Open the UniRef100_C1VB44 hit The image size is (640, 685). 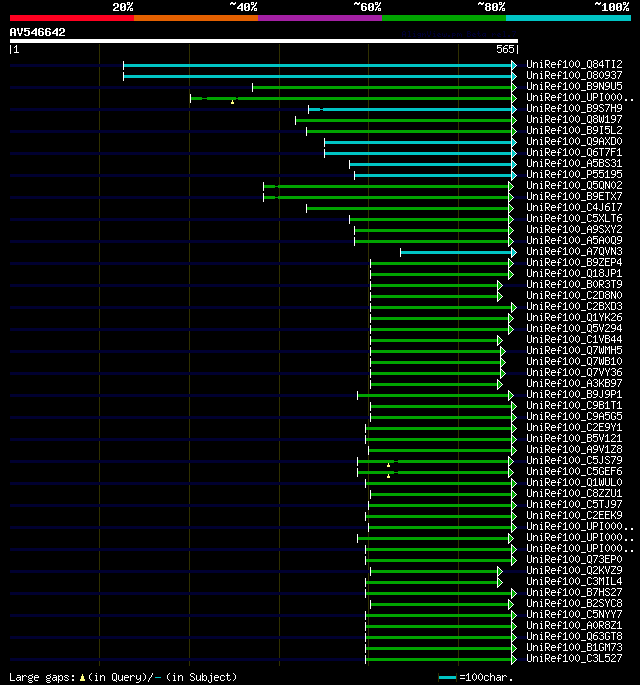(574, 339)
